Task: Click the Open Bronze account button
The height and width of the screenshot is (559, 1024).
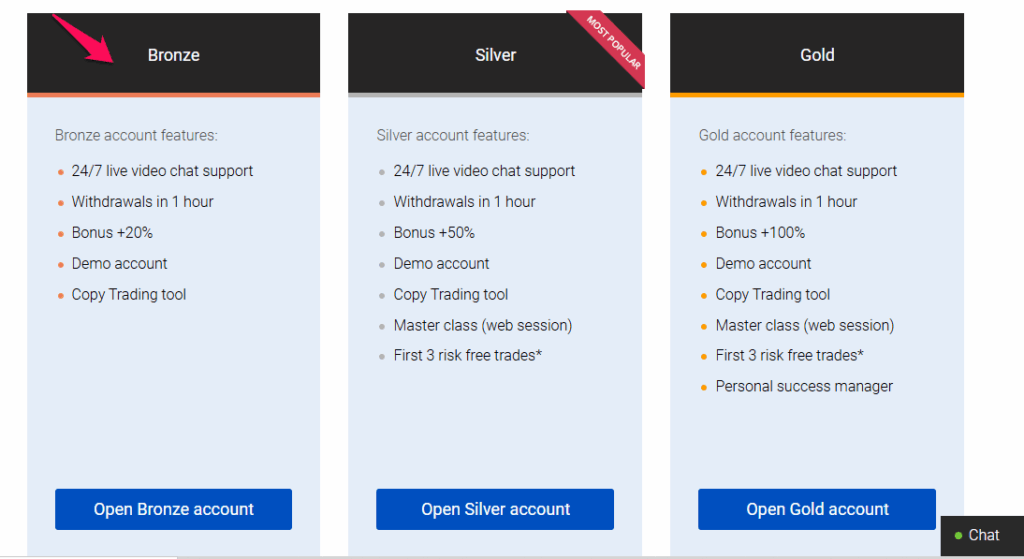Action: [173, 509]
